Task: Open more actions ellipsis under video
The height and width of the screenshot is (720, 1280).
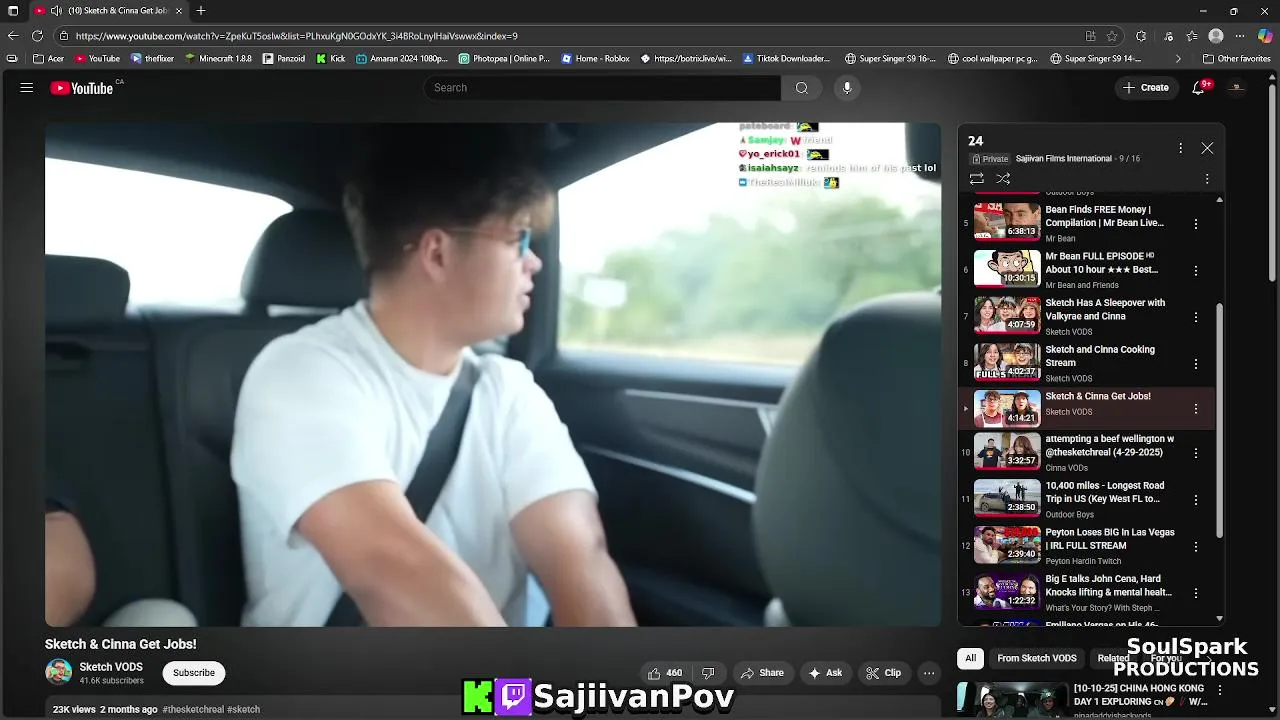Action: (929, 673)
